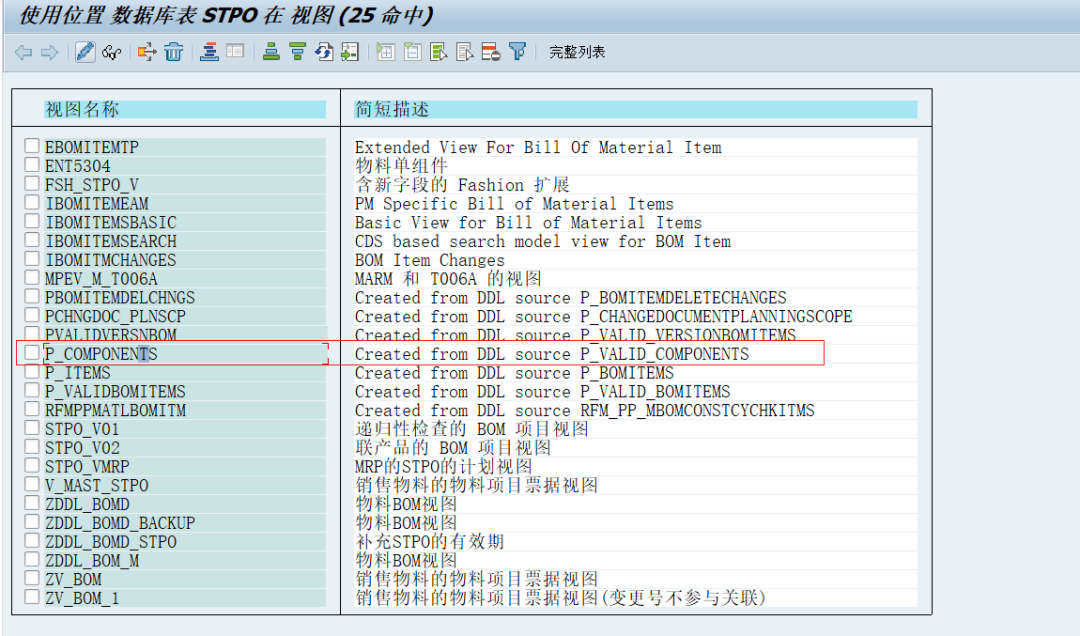Click description 'Basic View for Bill of Material Items'
The height and width of the screenshot is (636, 1080).
529,223
